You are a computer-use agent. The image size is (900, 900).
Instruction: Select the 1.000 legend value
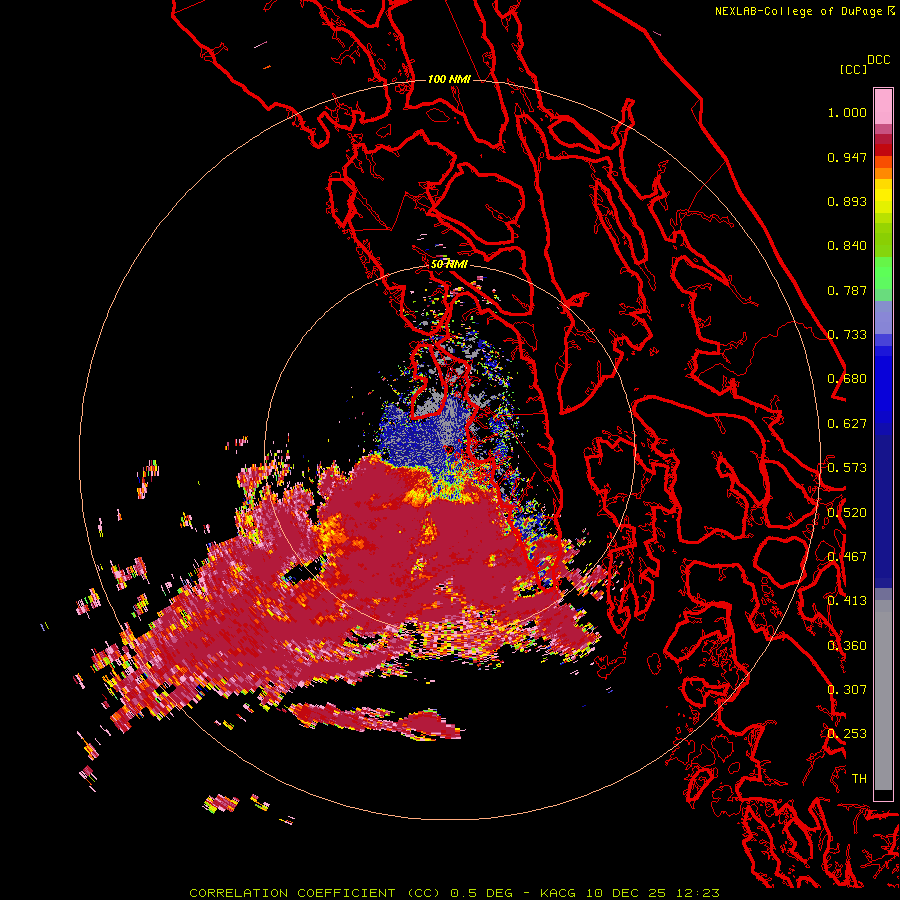click(x=847, y=112)
